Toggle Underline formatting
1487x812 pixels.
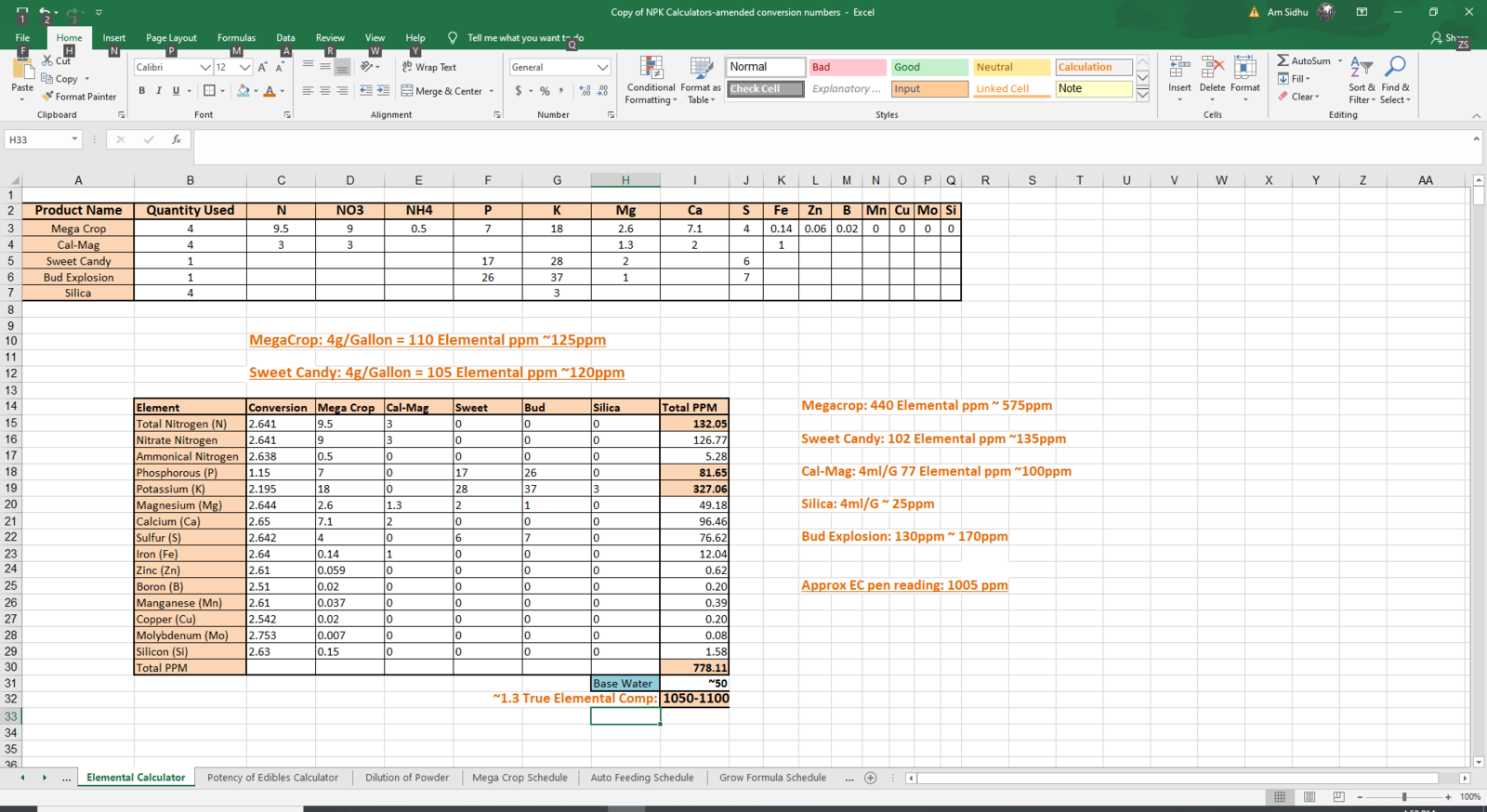(176, 91)
